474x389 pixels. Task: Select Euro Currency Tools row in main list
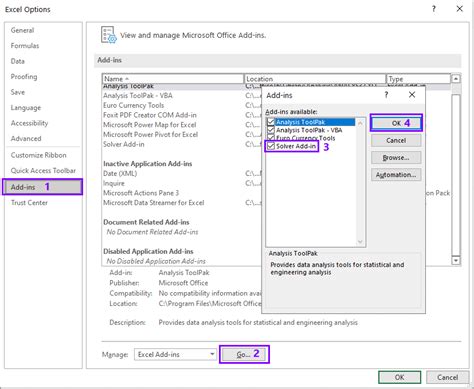click(182, 105)
